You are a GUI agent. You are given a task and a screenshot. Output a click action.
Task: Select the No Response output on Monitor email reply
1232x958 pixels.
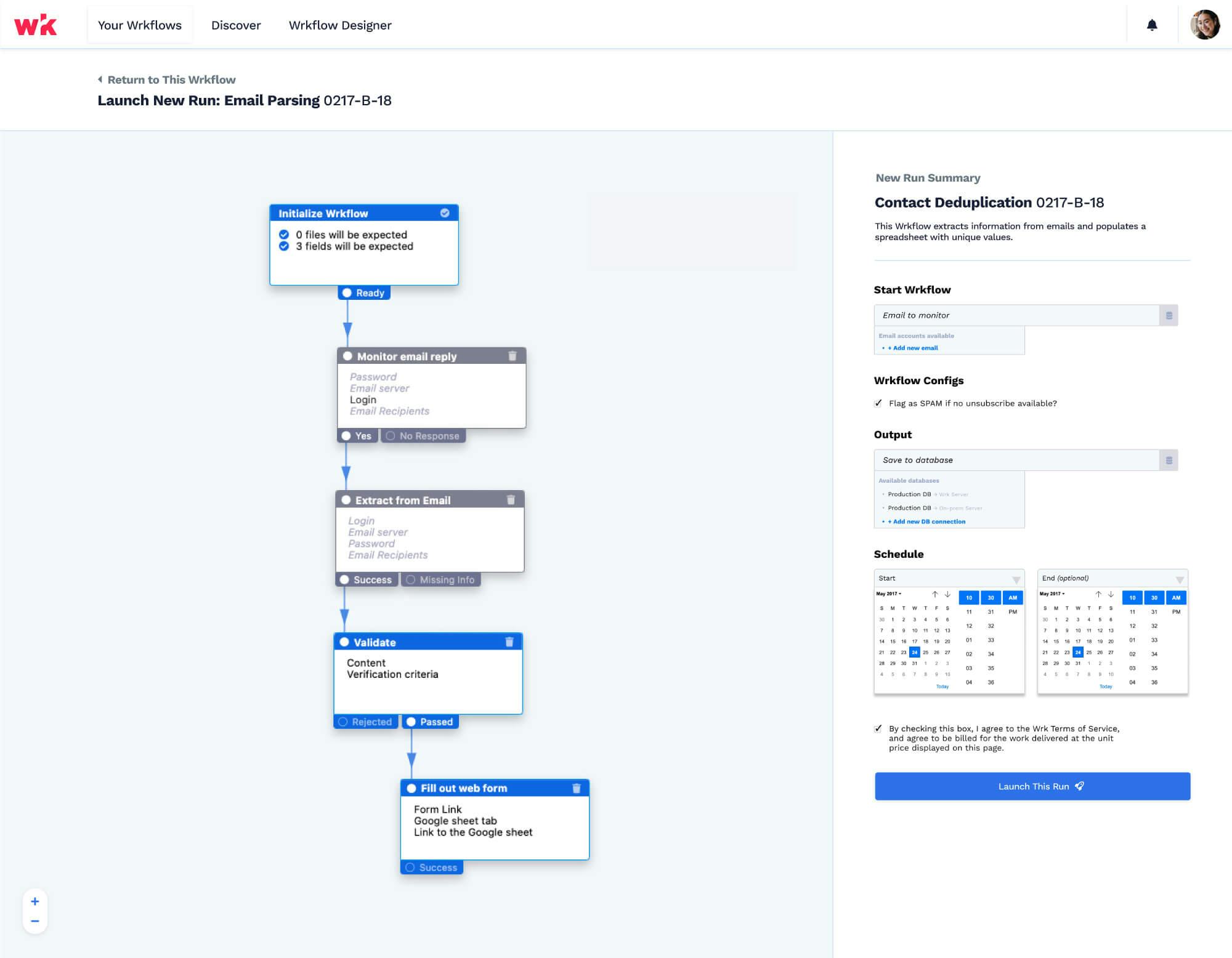pos(423,435)
